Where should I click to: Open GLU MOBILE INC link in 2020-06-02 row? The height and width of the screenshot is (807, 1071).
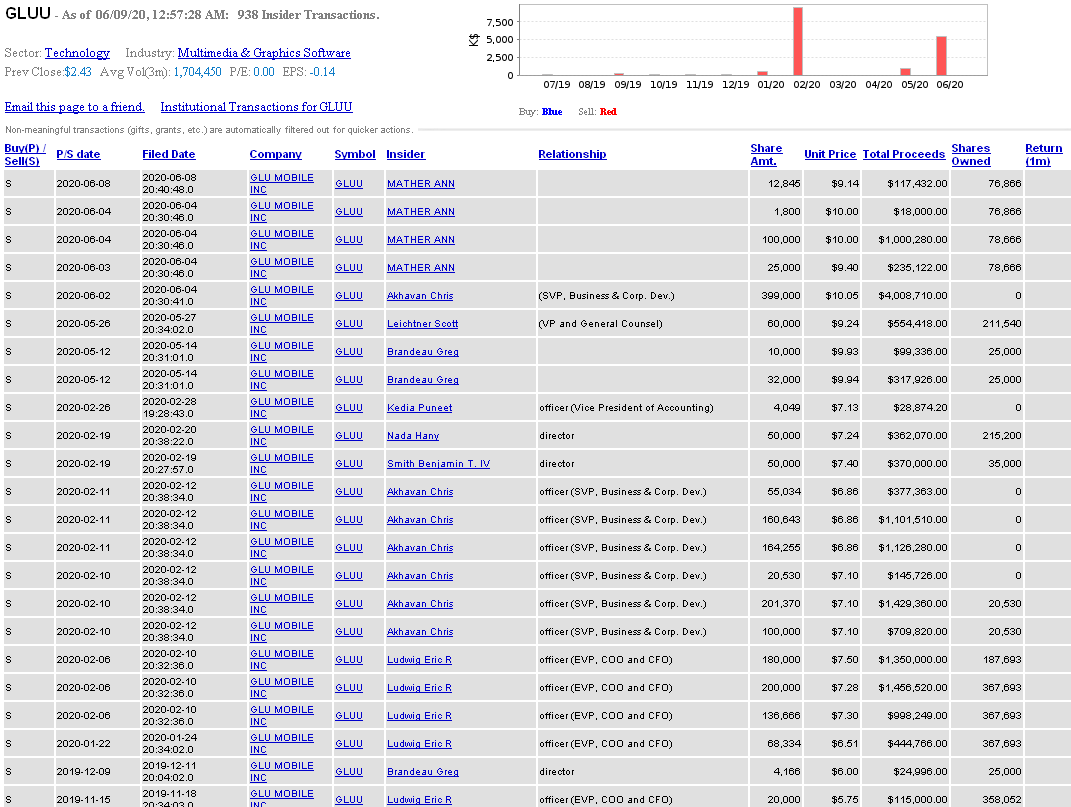point(281,296)
